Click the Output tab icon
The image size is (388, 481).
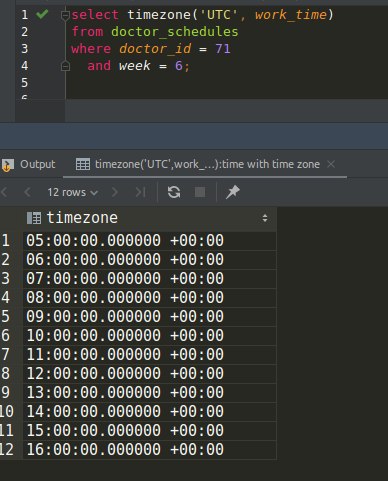click(7, 165)
